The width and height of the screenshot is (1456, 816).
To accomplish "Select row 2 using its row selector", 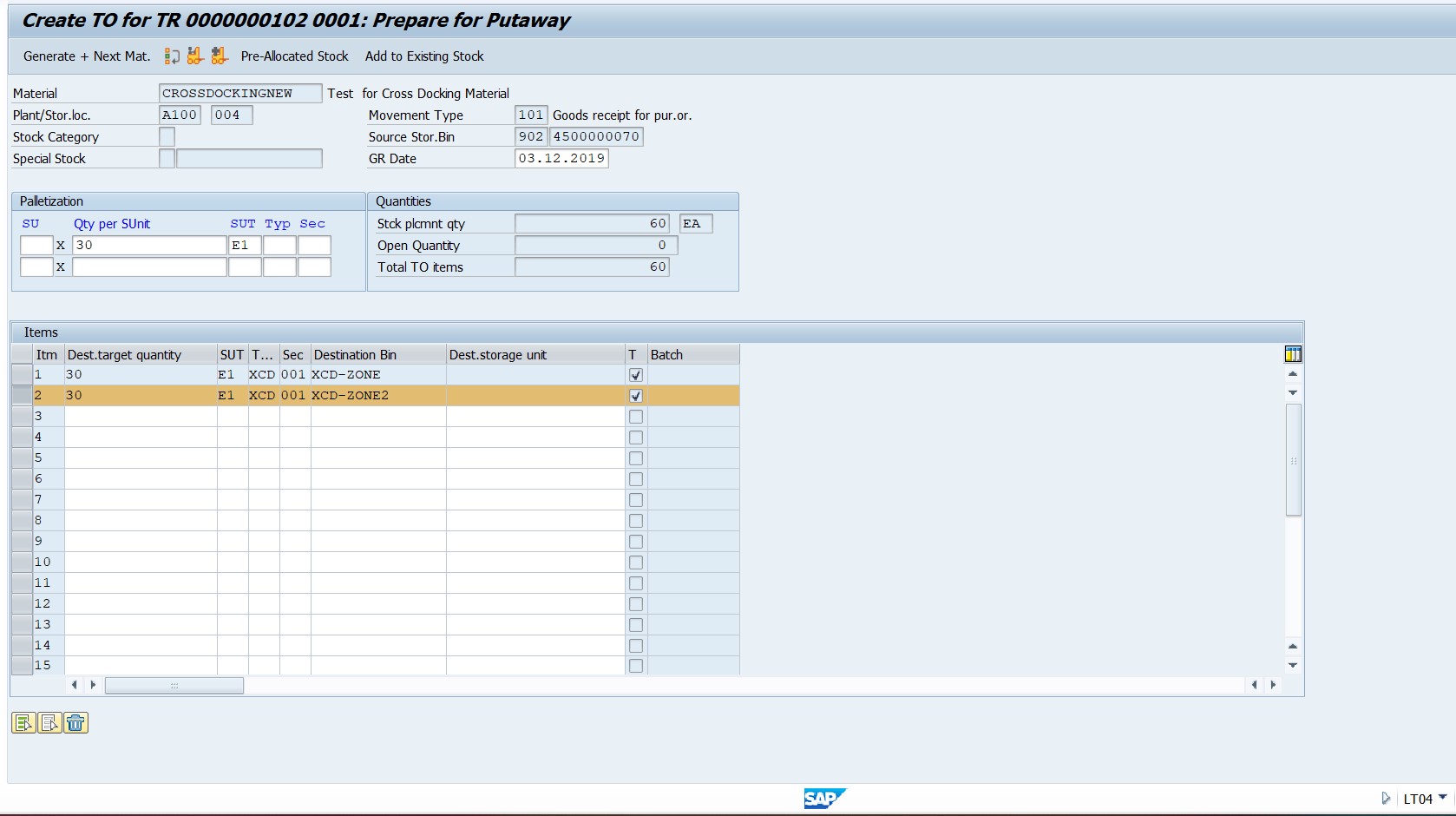I will click(22, 396).
